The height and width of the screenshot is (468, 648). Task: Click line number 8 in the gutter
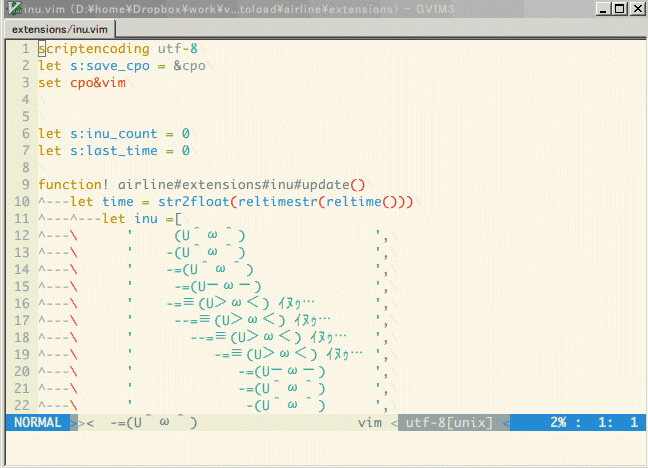[x=26, y=167]
